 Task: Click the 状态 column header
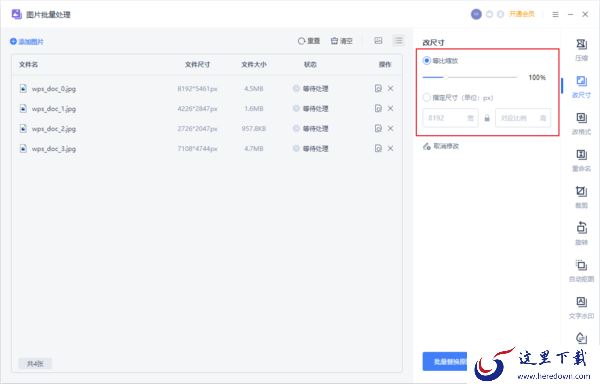point(310,64)
